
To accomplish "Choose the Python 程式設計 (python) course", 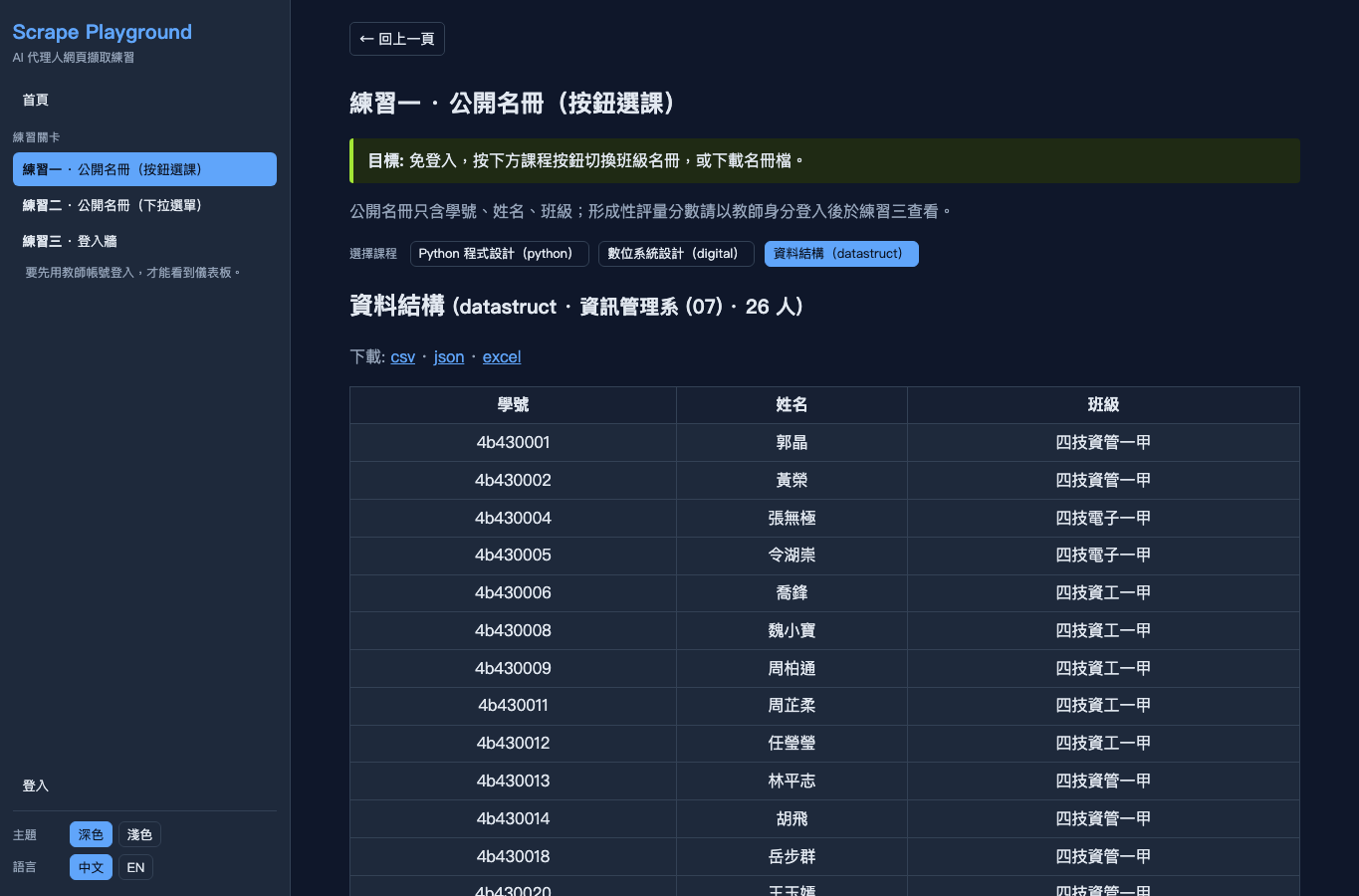I will [500, 254].
